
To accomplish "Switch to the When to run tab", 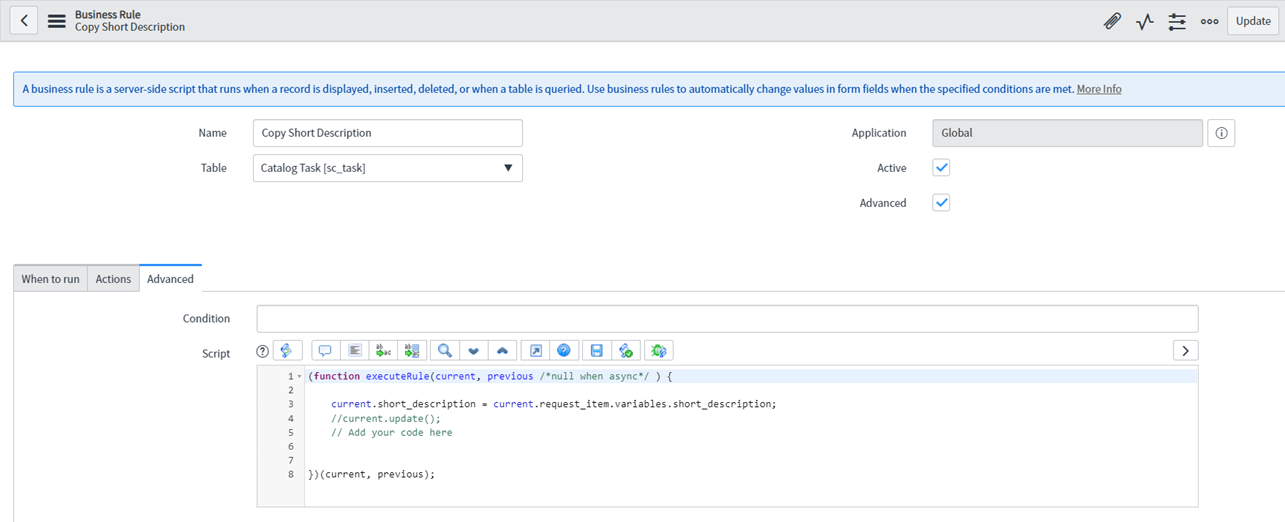I will click(51, 279).
